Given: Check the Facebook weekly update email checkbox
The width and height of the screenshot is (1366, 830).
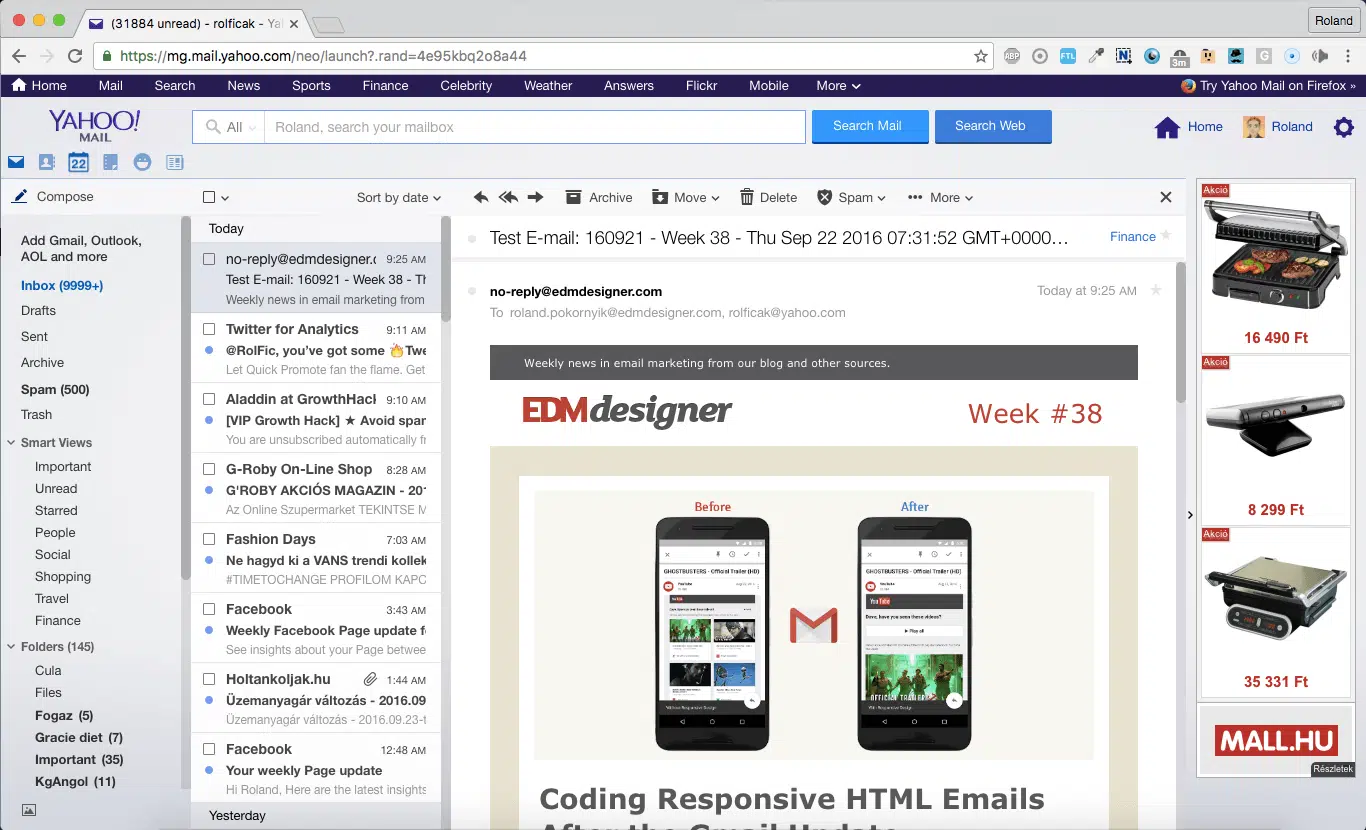Looking at the screenshot, I should point(210,609).
